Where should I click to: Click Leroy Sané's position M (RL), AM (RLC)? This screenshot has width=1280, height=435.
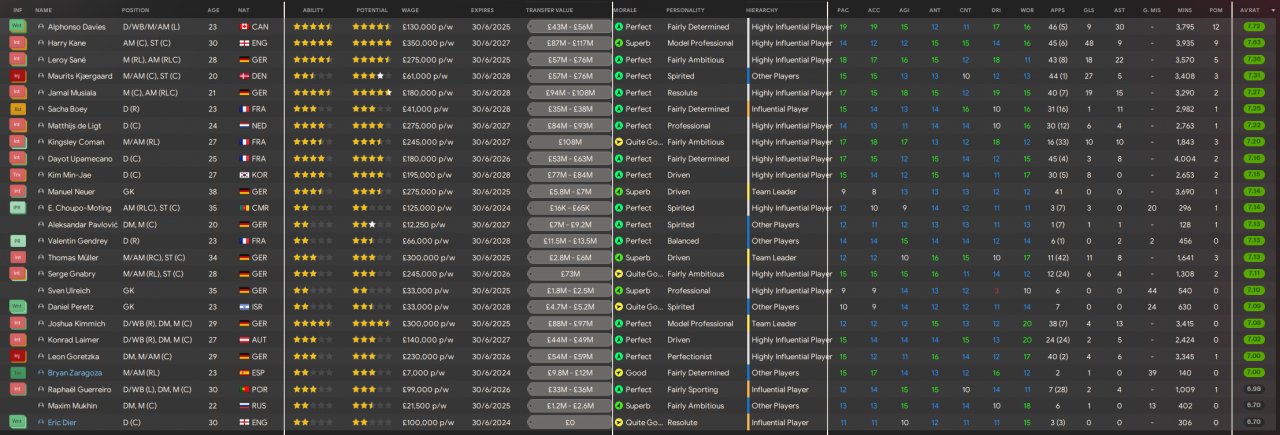[152, 60]
